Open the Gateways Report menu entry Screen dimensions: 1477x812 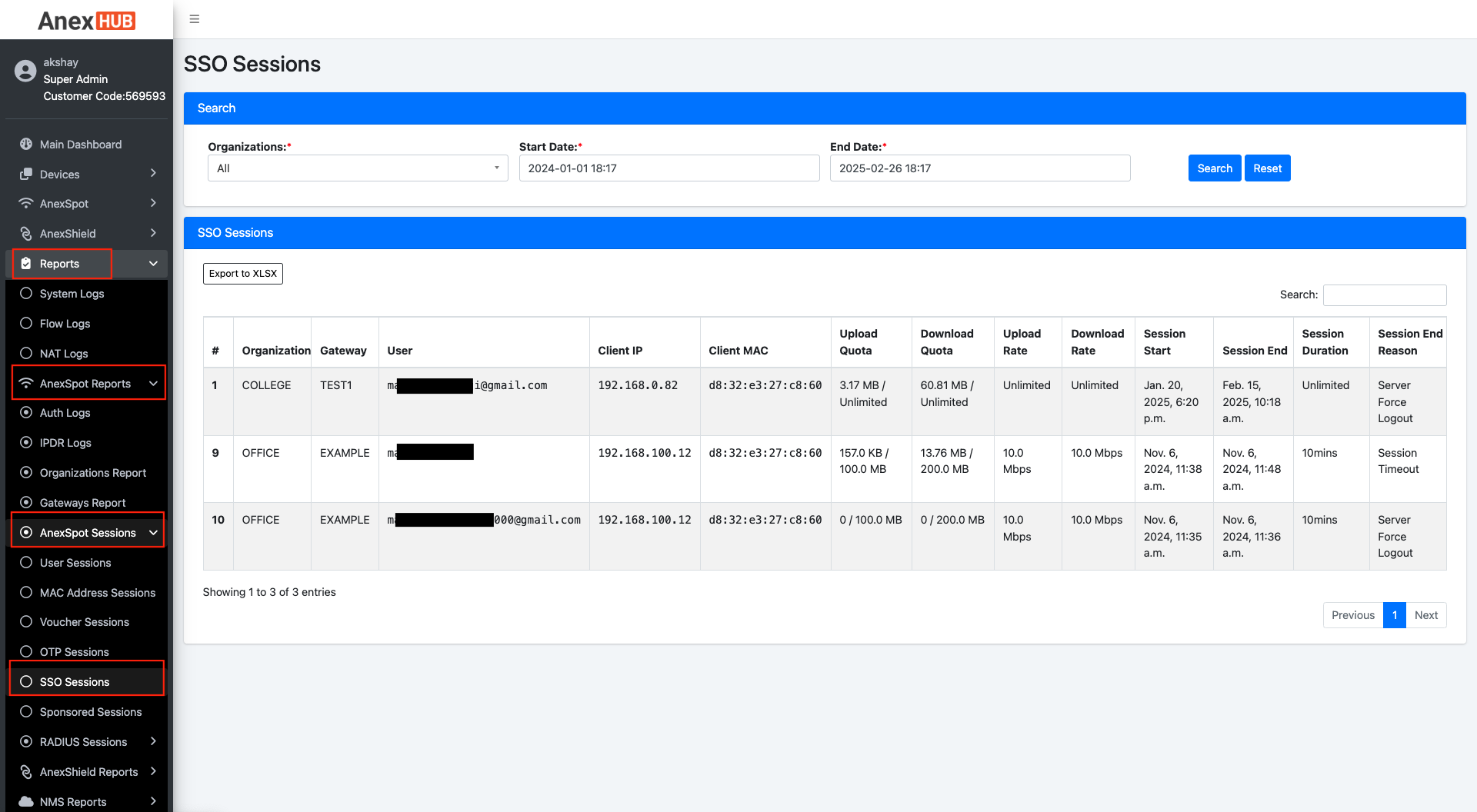(82, 502)
